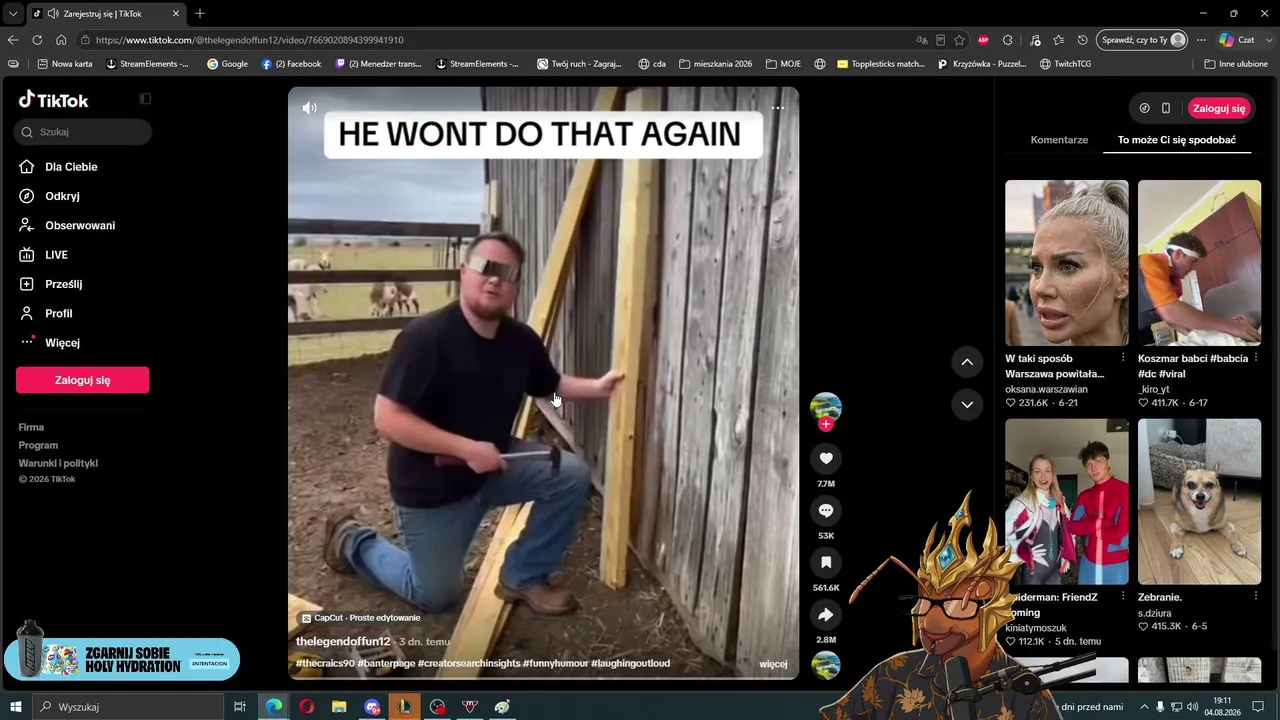Go to the browser home page
This screenshot has height=720, width=1280.
coord(61,40)
